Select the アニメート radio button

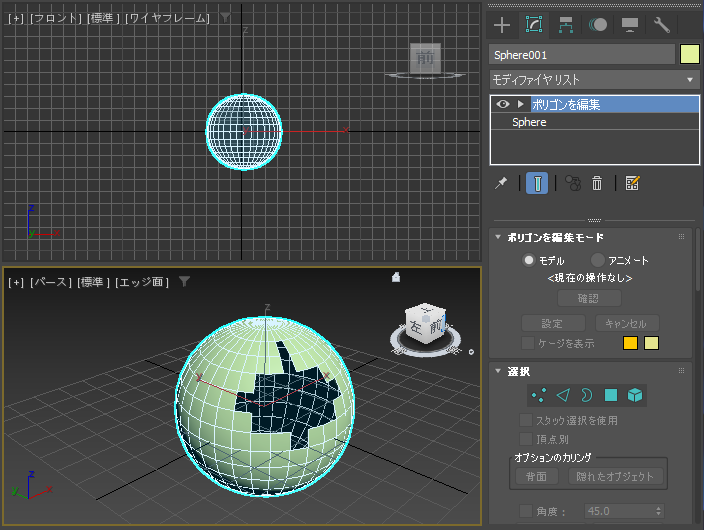[x=598, y=260]
